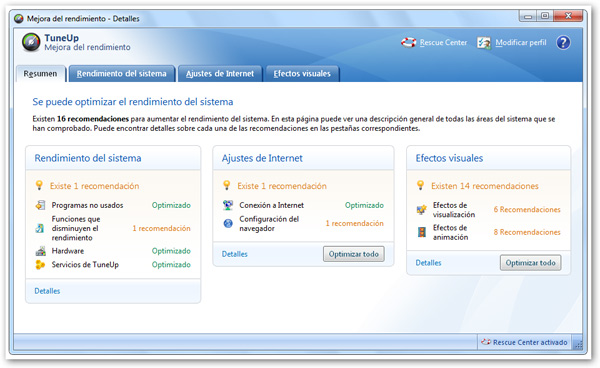Screen dimensions: 600x368
Task: Open help via the blue question mark icon
Action: tap(563, 42)
